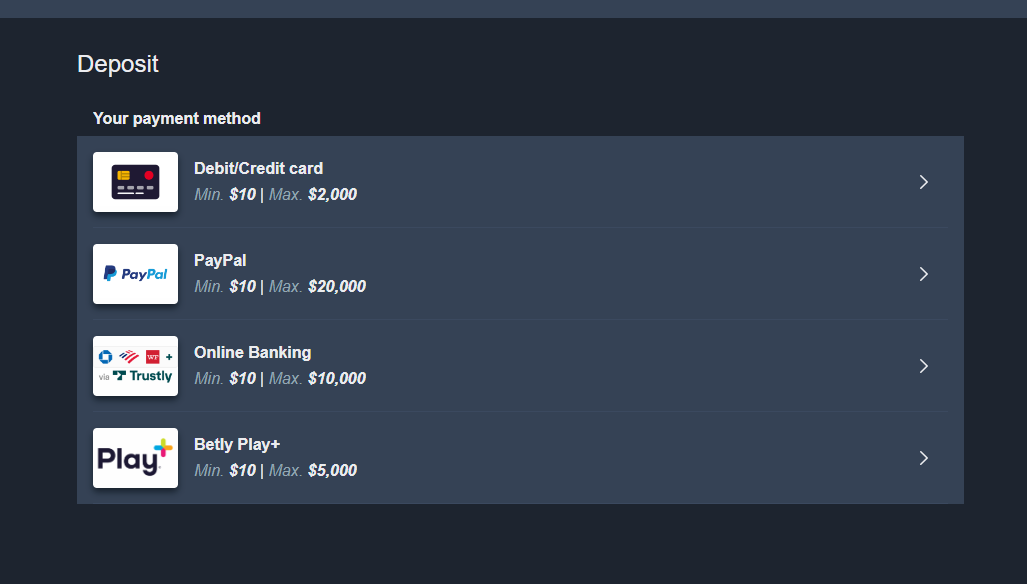Click the Max. $20,000 PayPal limit

click(x=318, y=286)
